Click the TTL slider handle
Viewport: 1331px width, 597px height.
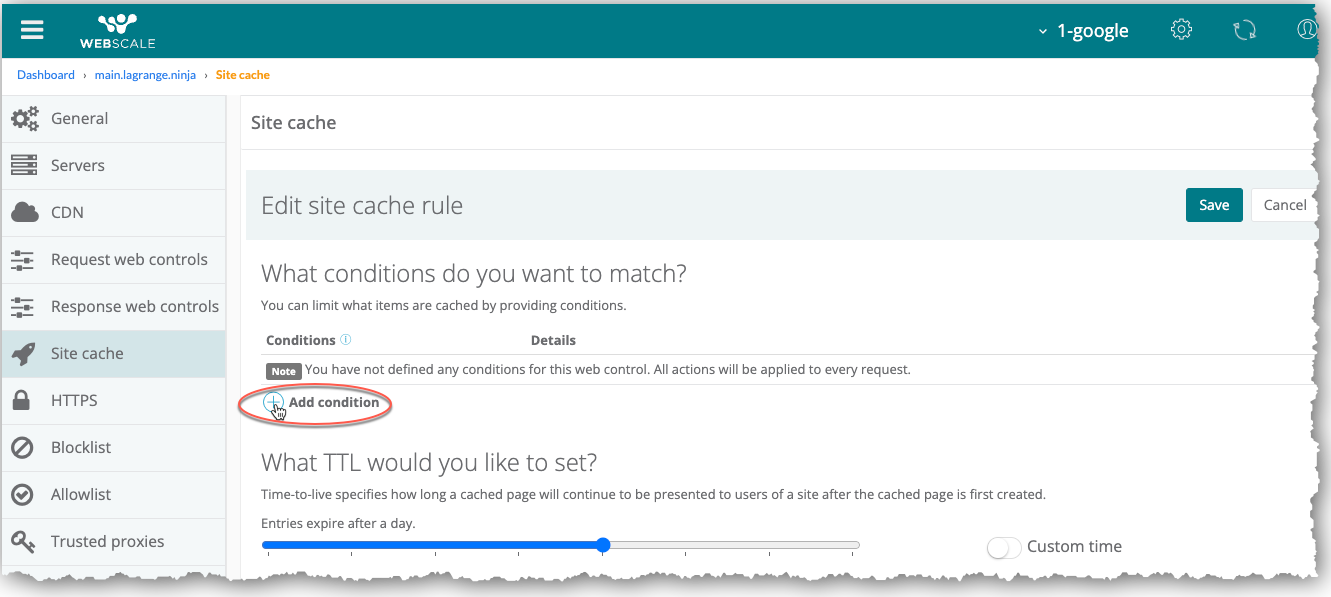click(x=603, y=545)
